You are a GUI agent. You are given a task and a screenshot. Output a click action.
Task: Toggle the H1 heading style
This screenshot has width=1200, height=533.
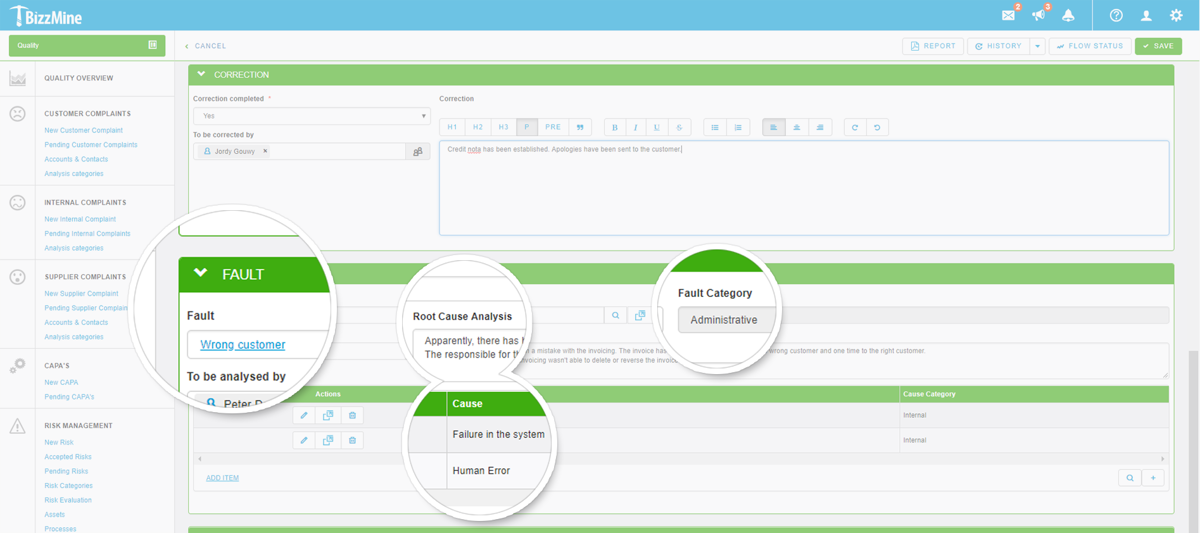pyautogui.click(x=452, y=127)
